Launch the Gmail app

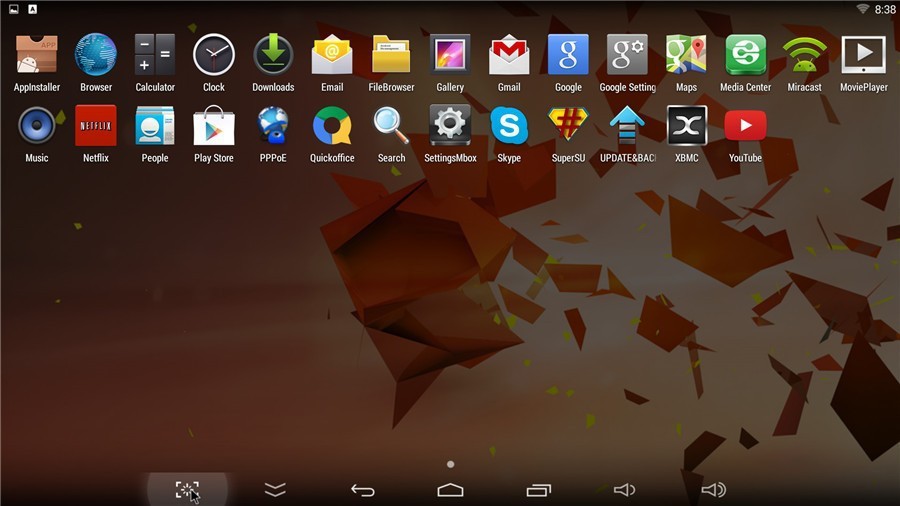pyautogui.click(x=509, y=55)
